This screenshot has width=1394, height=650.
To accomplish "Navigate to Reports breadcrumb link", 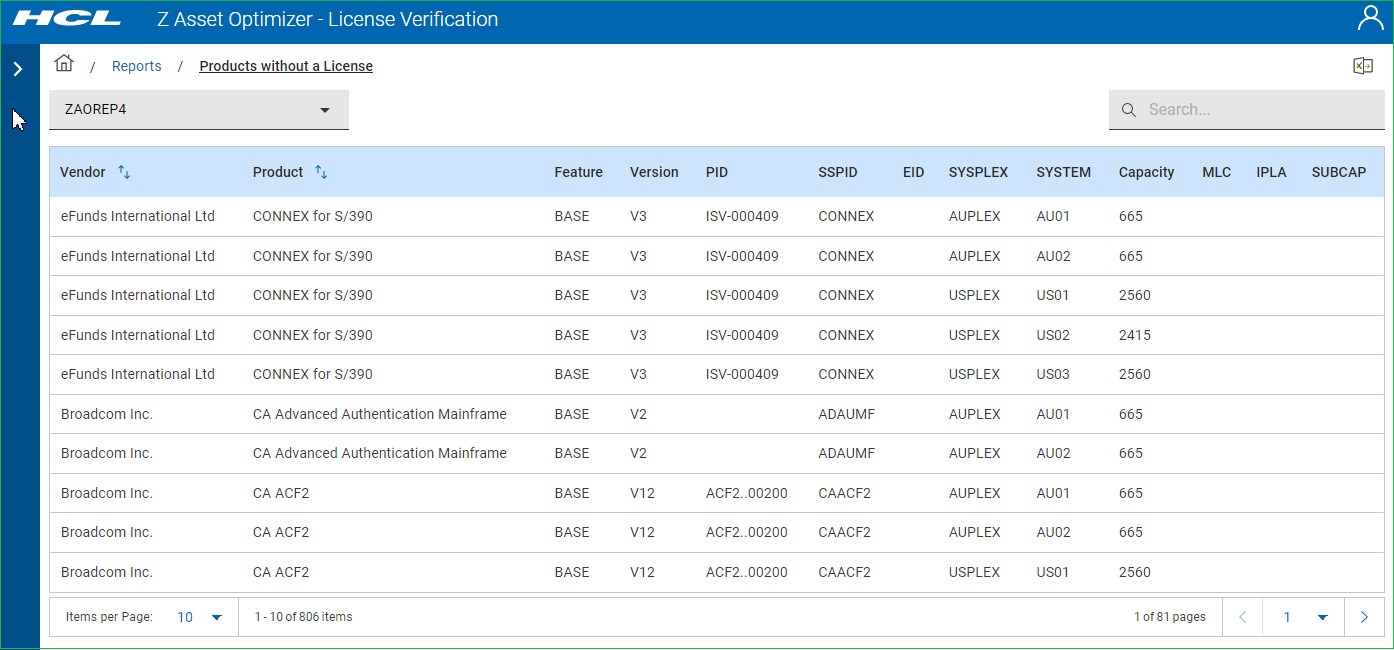I will pos(136,66).
